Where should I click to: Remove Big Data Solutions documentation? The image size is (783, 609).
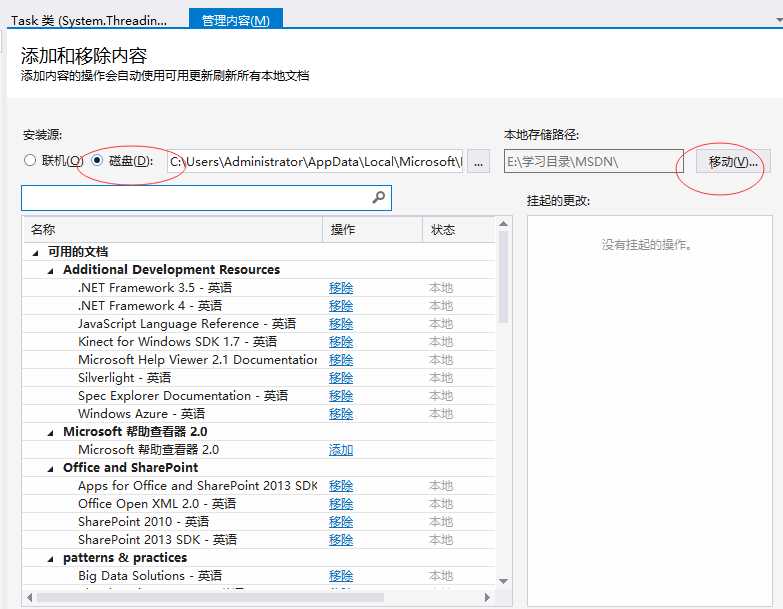[341, 576]
